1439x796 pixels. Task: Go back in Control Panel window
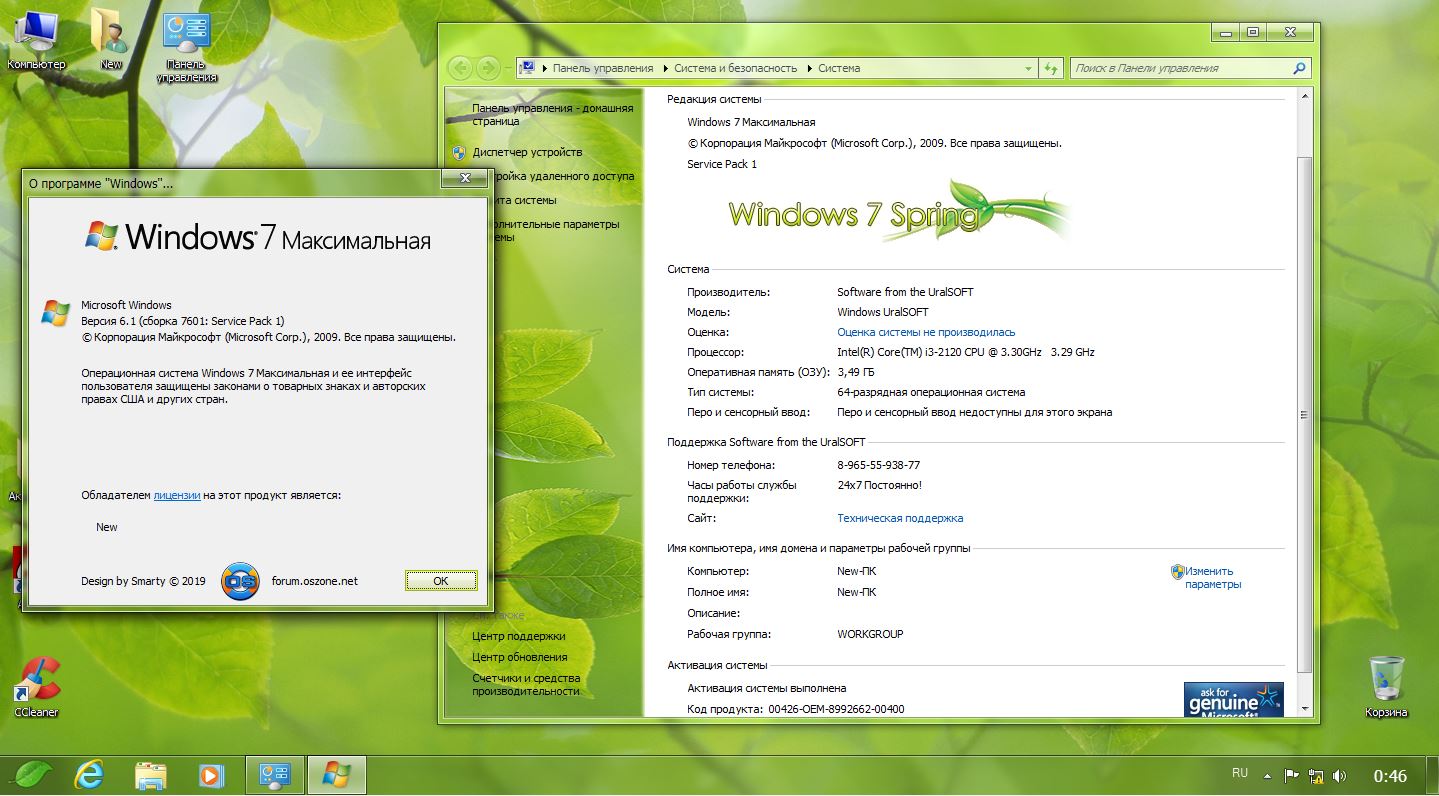click(460, 68)
